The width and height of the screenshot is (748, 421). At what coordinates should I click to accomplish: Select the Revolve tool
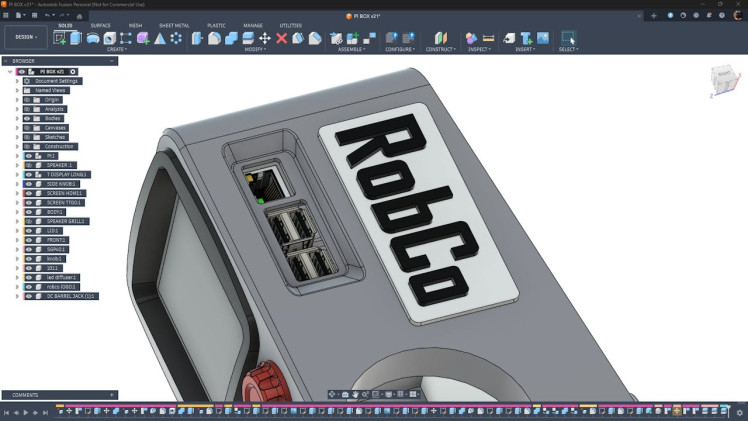[93, 38]
